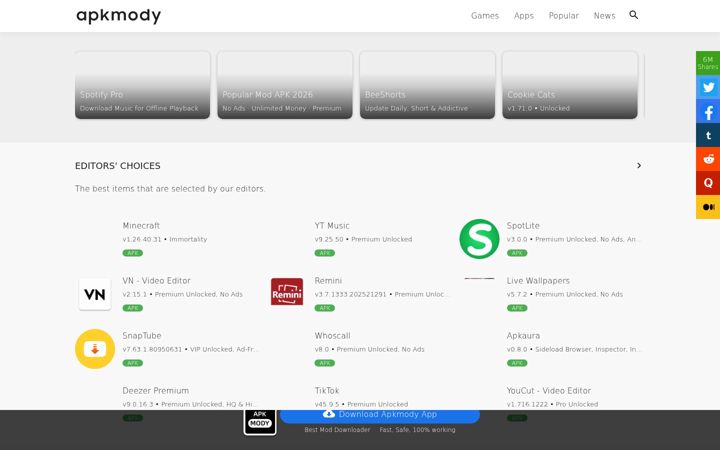
Task: Go to the Popular page
Action: tap(563, 16)
